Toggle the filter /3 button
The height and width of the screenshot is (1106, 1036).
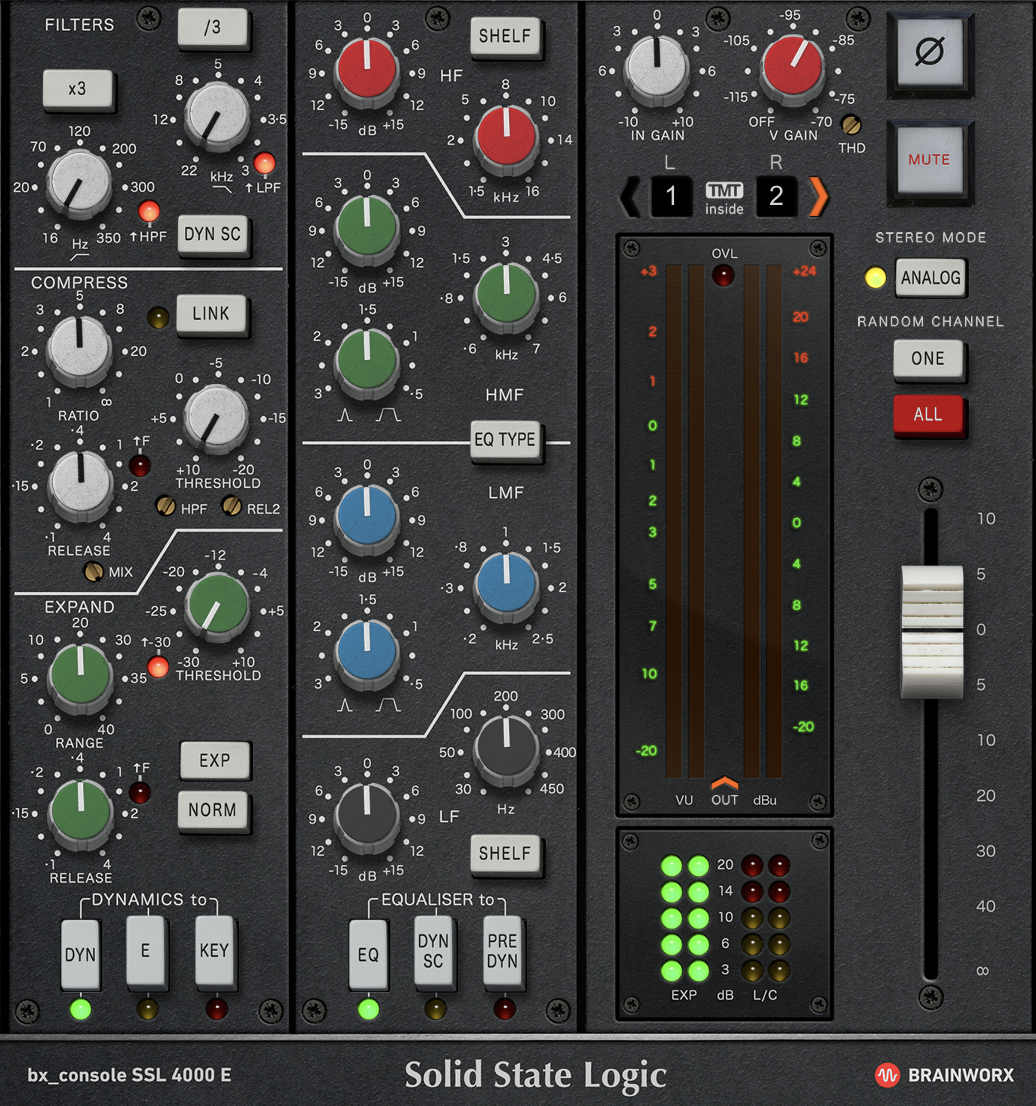(x=213, y=28)
